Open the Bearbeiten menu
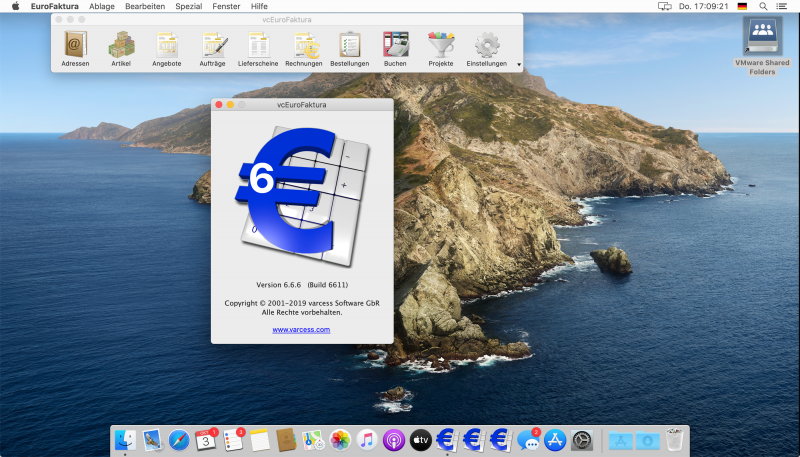The height and width of the screenshot is (457, 800). pyautogui.click(x=145, y=6)
